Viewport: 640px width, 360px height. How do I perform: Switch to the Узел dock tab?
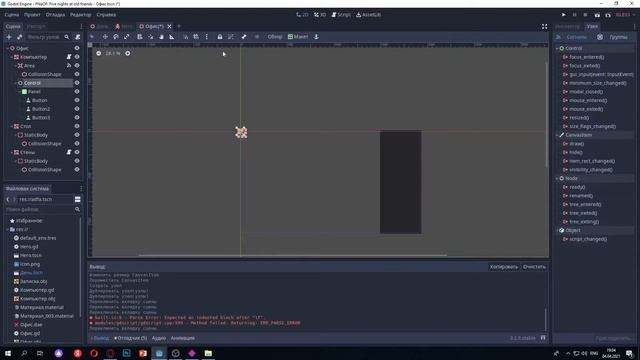point(592,26)
